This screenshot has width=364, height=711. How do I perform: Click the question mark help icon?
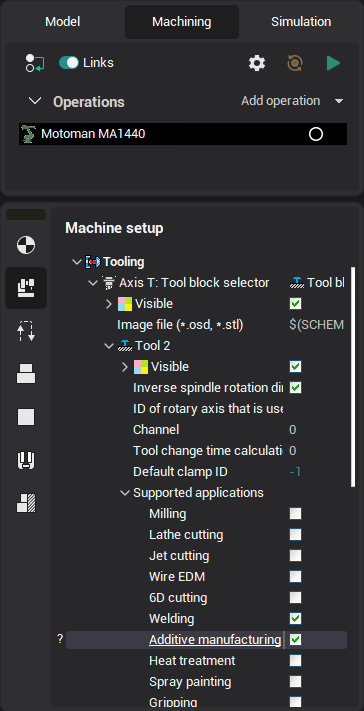pos(60,639)
